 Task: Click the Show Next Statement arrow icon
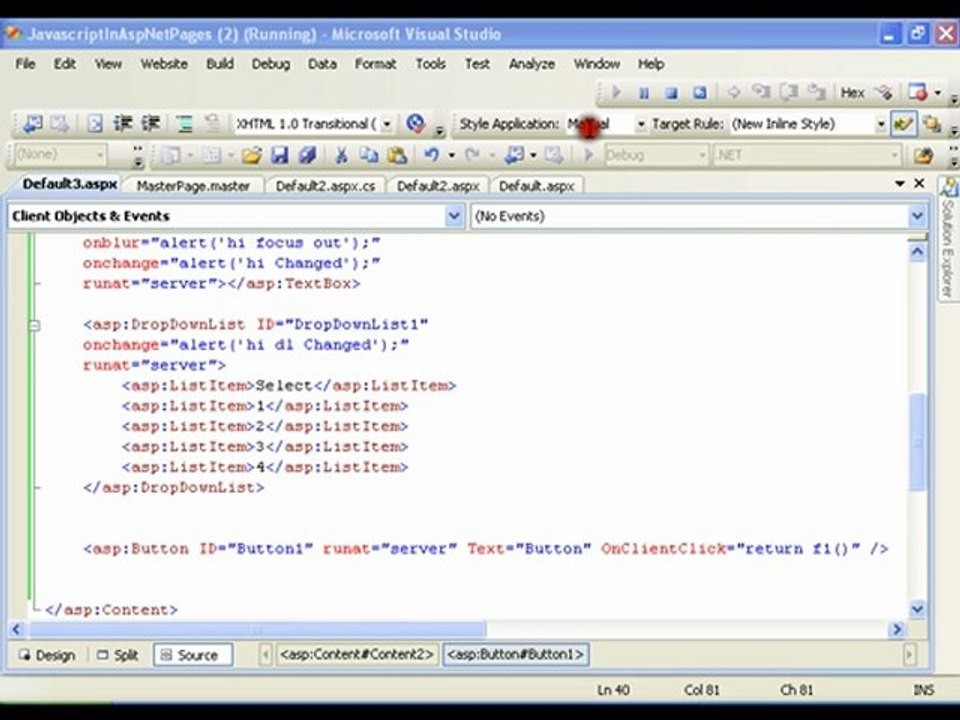733,92
